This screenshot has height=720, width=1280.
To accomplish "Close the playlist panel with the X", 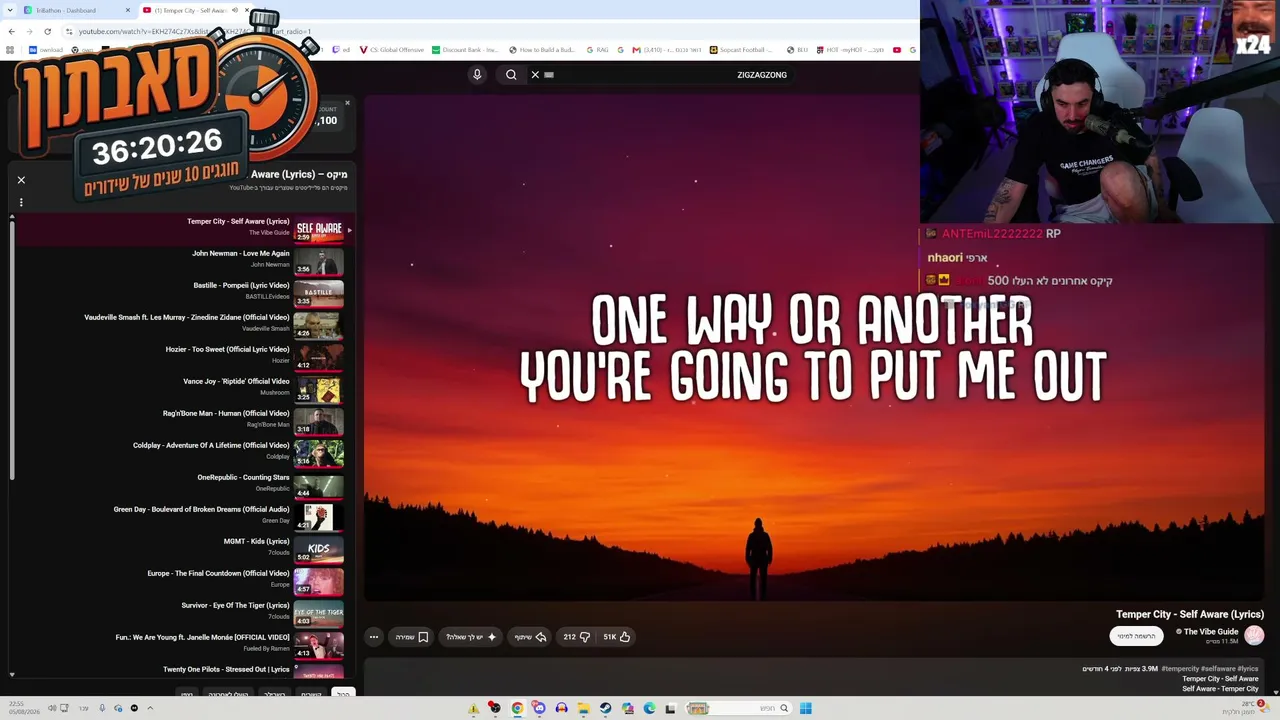I will coord(21,180).
